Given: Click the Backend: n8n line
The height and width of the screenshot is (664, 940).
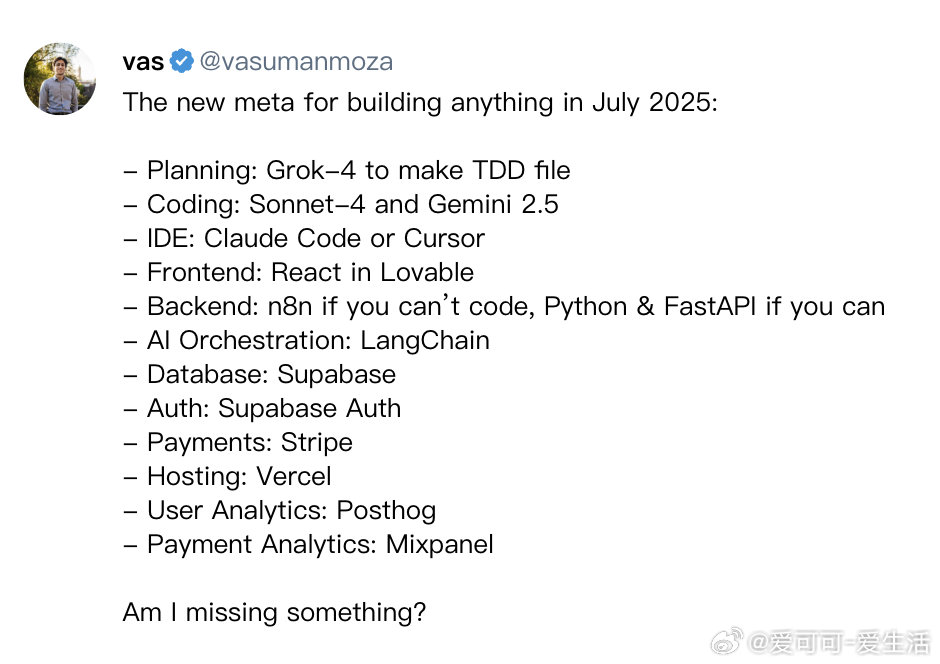Looking at the screenshot, I should (x=504, y=306).
